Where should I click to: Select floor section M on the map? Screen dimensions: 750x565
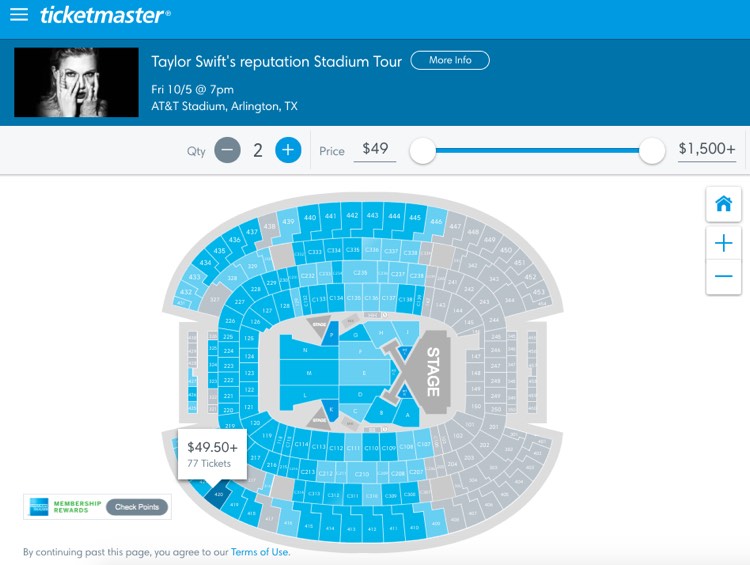point(309,373)
